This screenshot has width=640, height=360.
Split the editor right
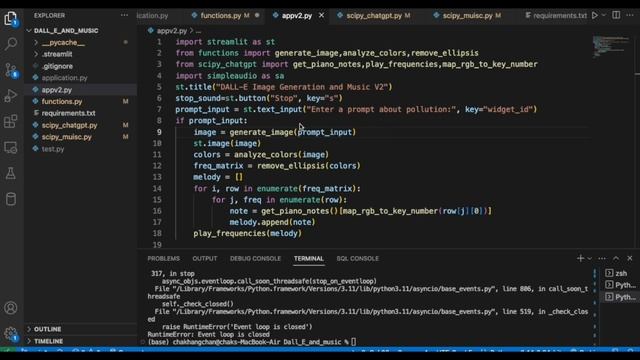click(x=616, y=15)
